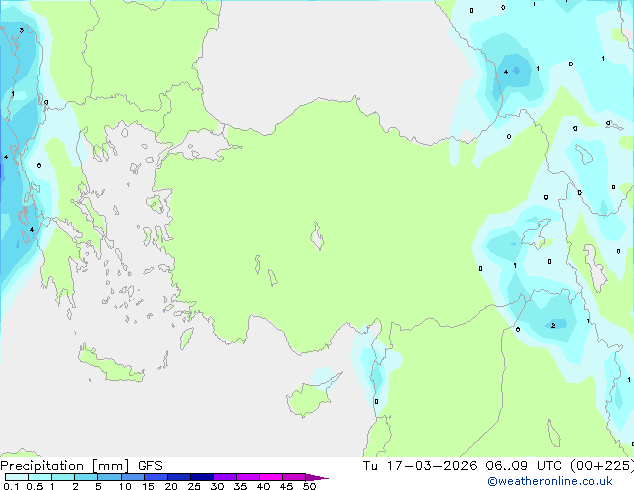Select the 45–50 mm legend swatch

coord(294,477)
